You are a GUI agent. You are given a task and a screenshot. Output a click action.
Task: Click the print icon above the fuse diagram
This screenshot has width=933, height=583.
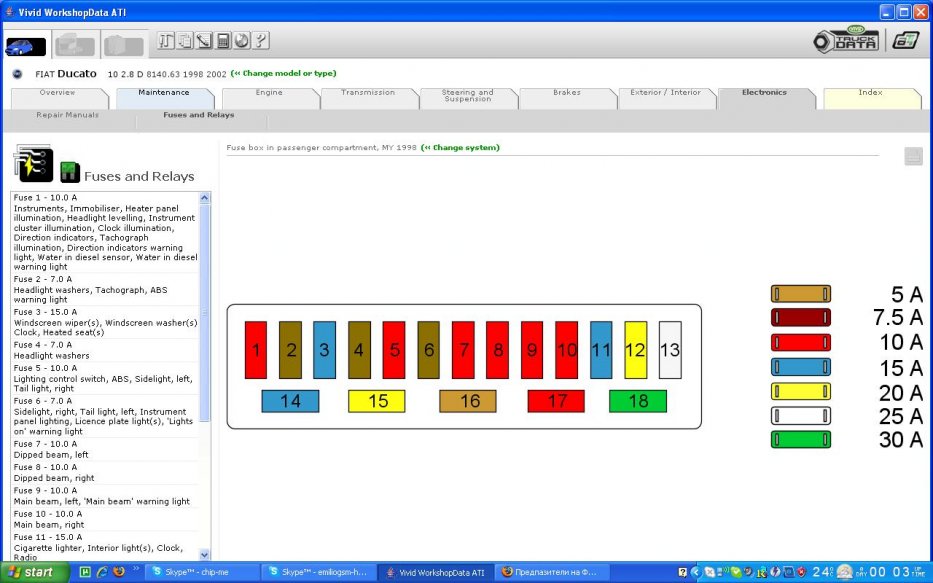tap(913, 156)
